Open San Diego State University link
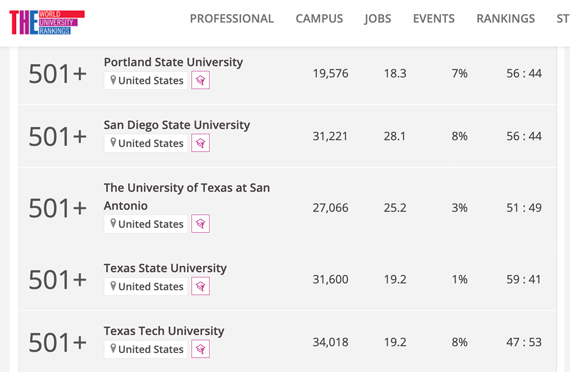Screen dimensions: 570x372 click(x=177, y=125)
